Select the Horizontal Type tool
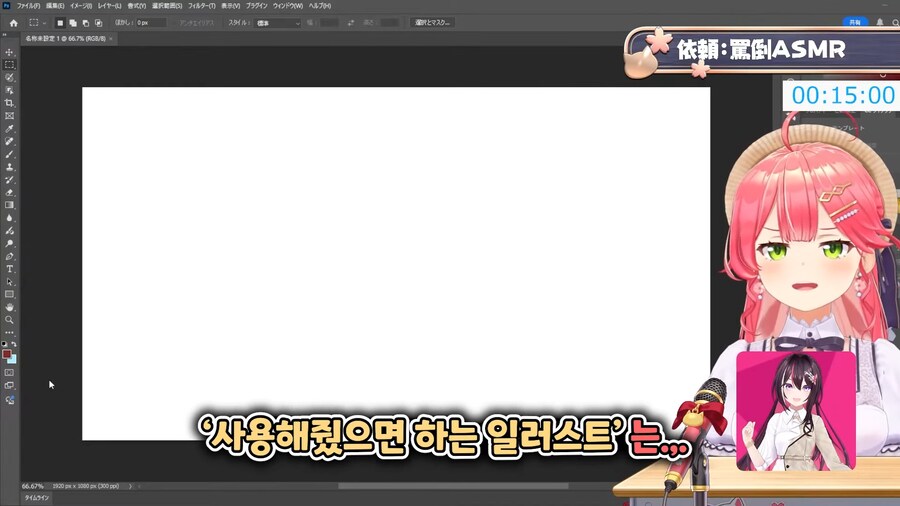Viewport: 900px width, 506px height. [x=9, y=269]
